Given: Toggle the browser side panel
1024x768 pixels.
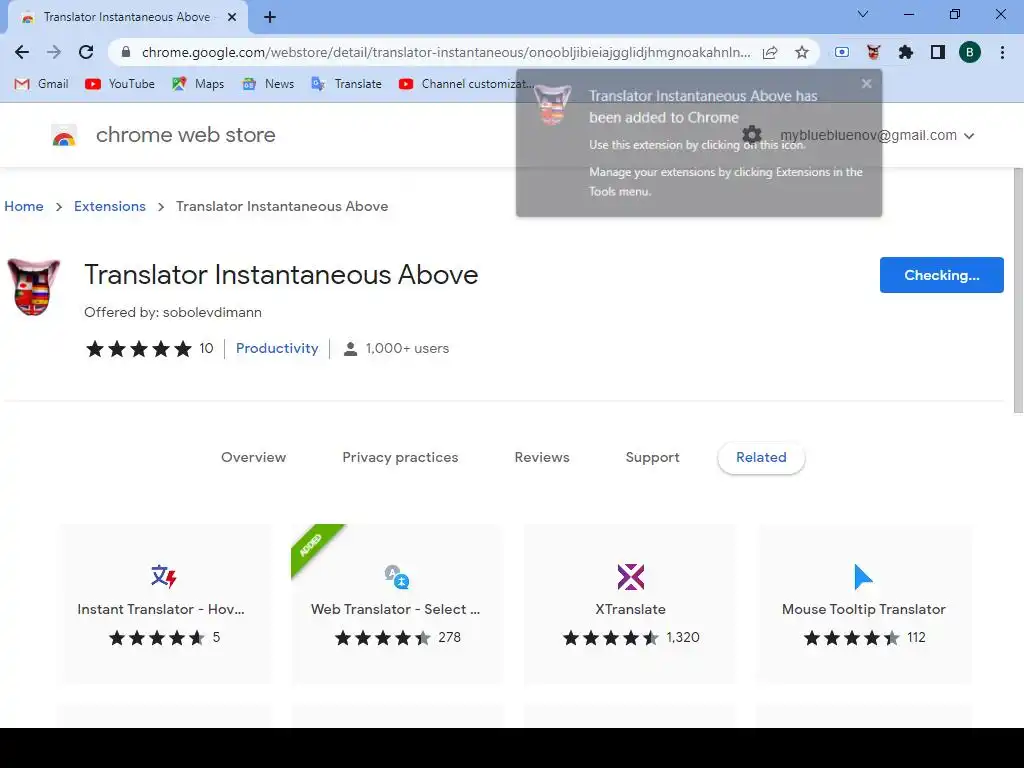Looking at the screenshot, I should click(938, 52).
